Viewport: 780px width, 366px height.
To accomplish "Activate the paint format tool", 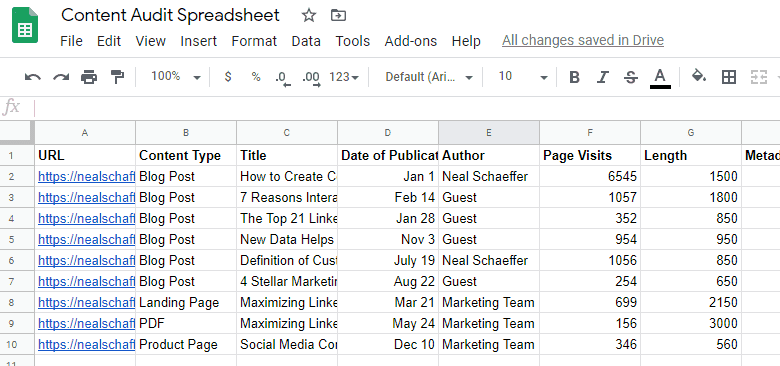I will [117, 77].
